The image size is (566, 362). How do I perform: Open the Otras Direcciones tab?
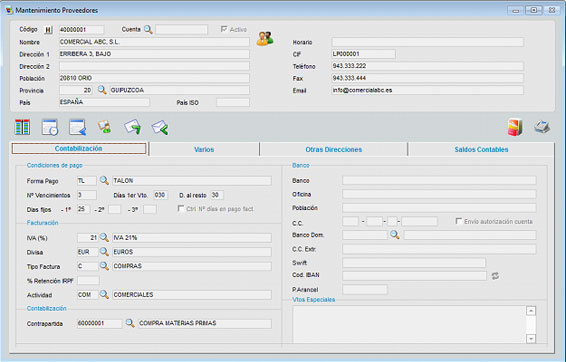(x=334, y=149)
